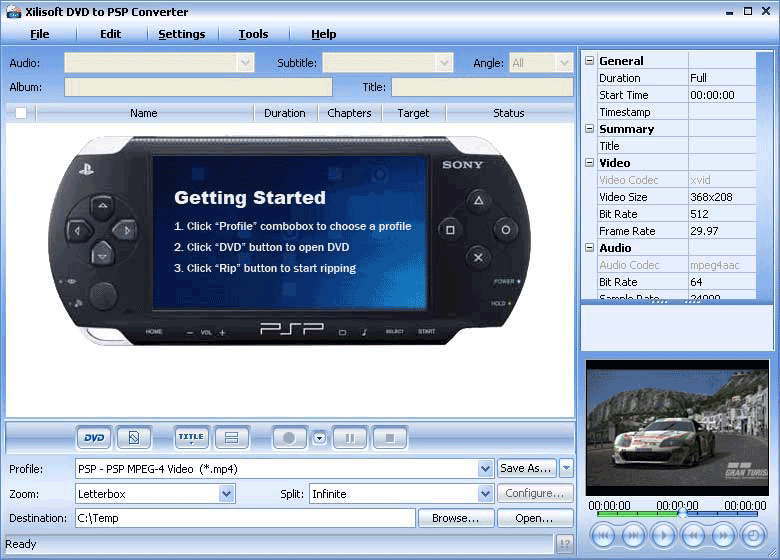Click the Stop ripping square button
This screenshot has width=780, height=560.
(x=390, y=437)
